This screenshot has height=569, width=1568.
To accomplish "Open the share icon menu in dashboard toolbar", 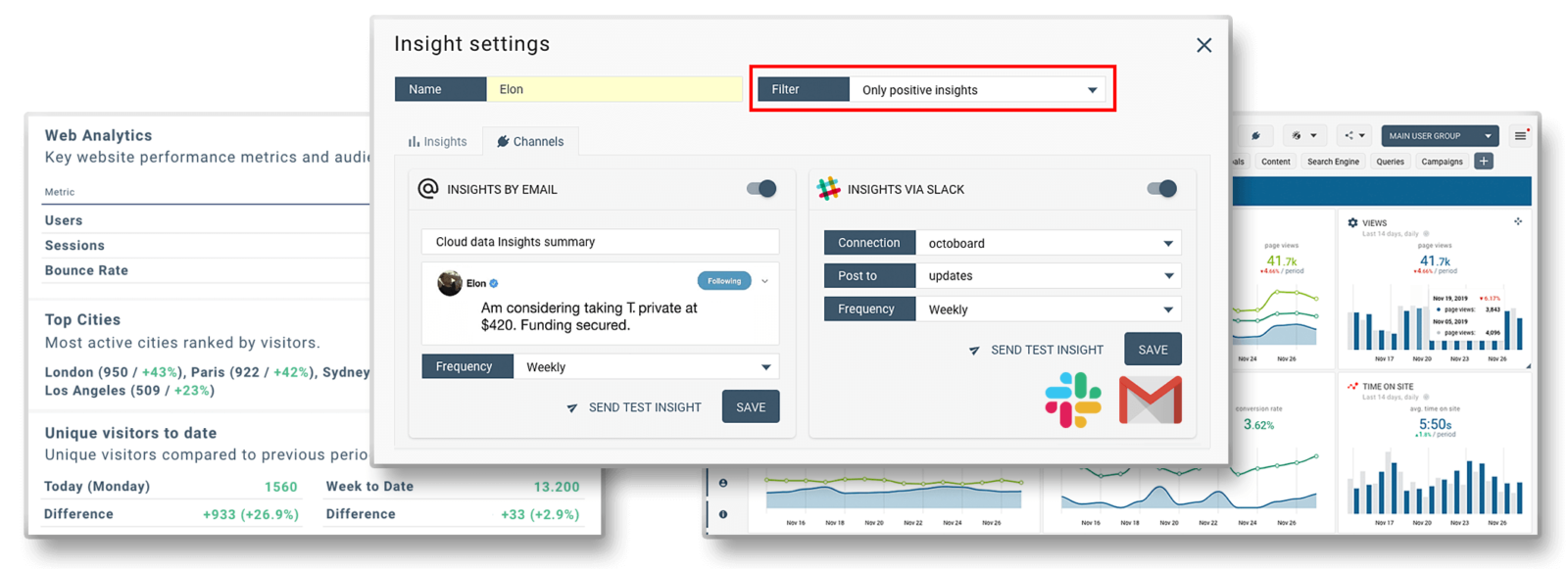I will pos(1354,136).
